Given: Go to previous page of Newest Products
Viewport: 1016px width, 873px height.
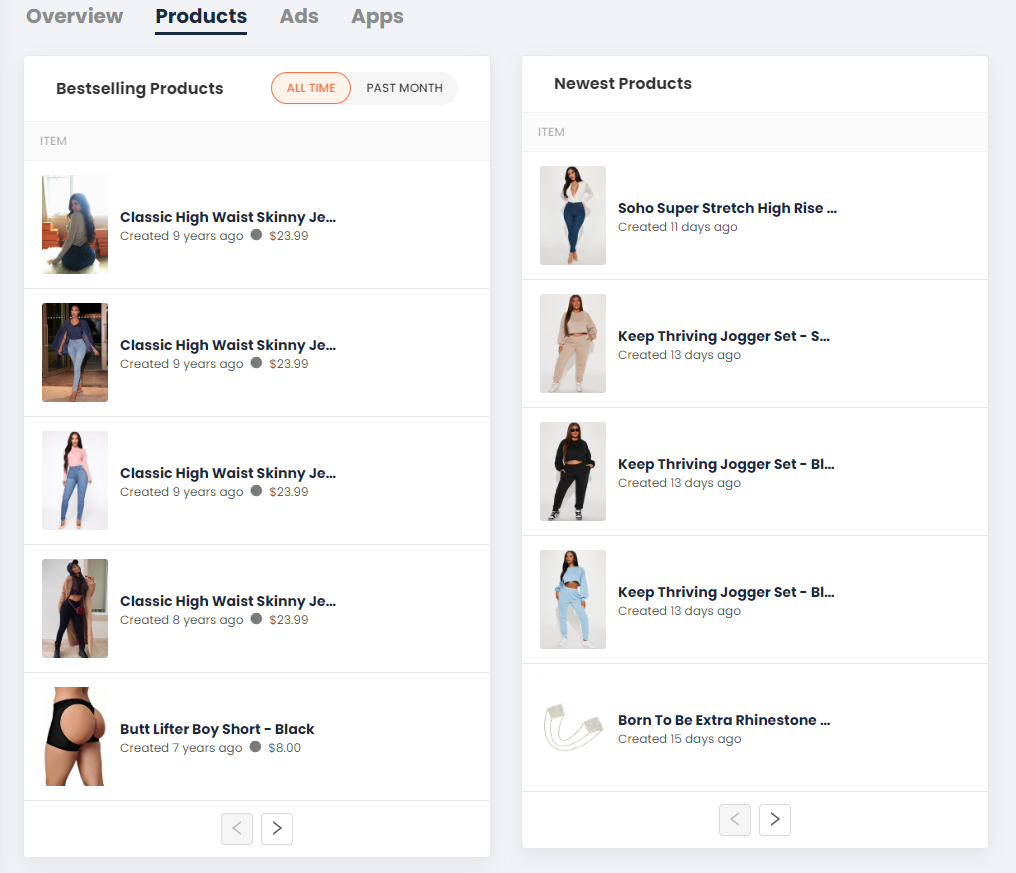Looking at the screenshot, I should pyautogui.click(x=735, y=820).
